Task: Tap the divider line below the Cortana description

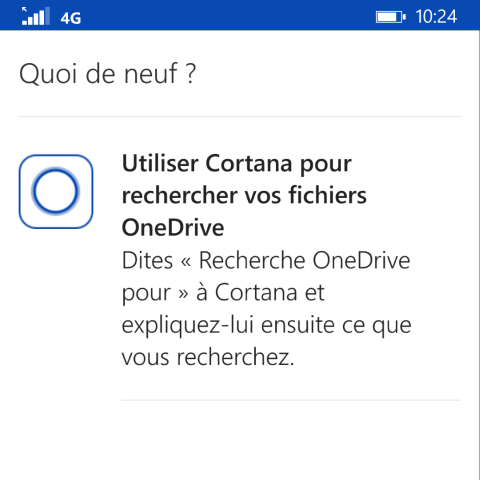Action: pos(291,400)
